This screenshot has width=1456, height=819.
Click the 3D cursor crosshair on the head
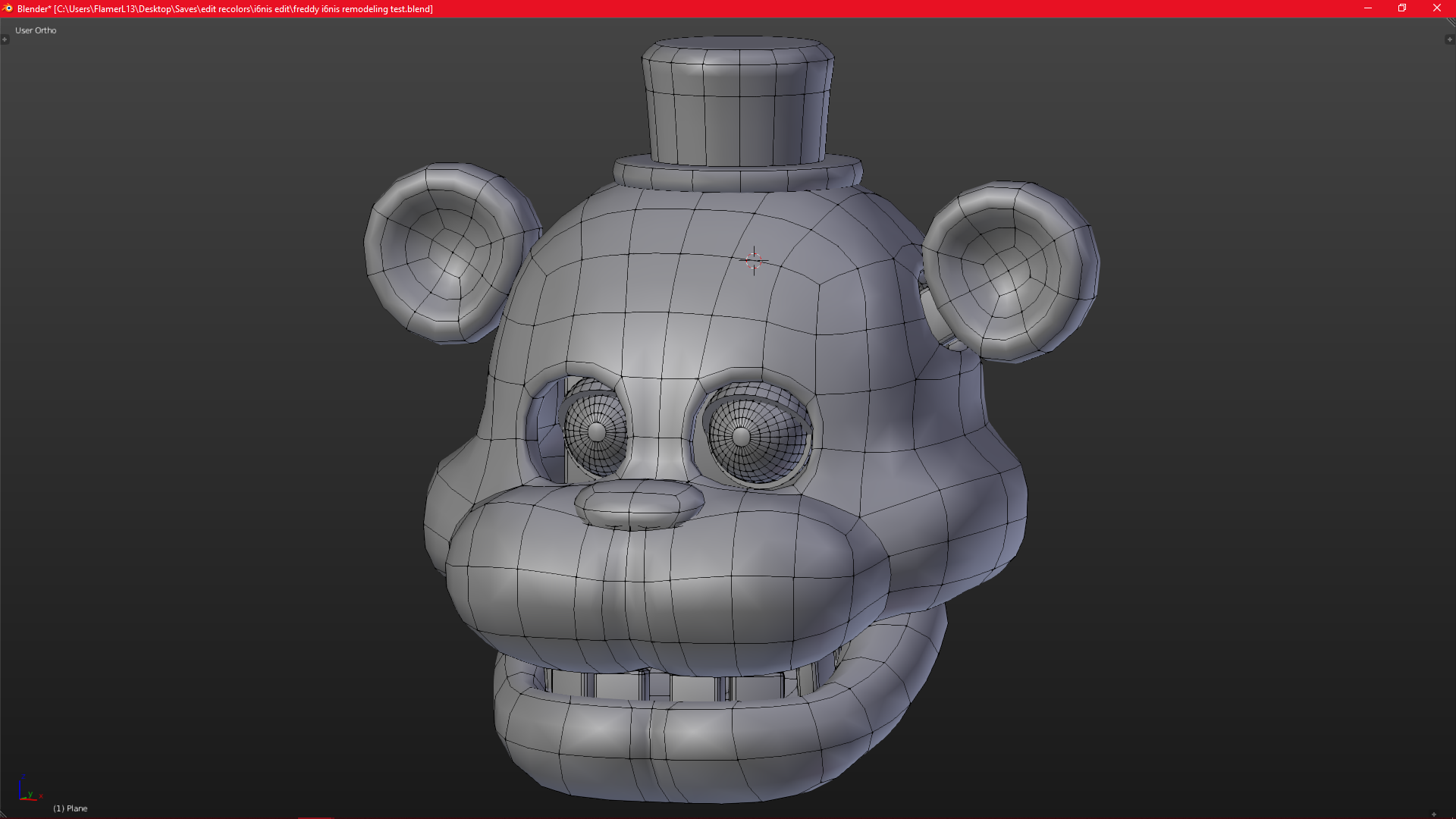click(754, 260)
